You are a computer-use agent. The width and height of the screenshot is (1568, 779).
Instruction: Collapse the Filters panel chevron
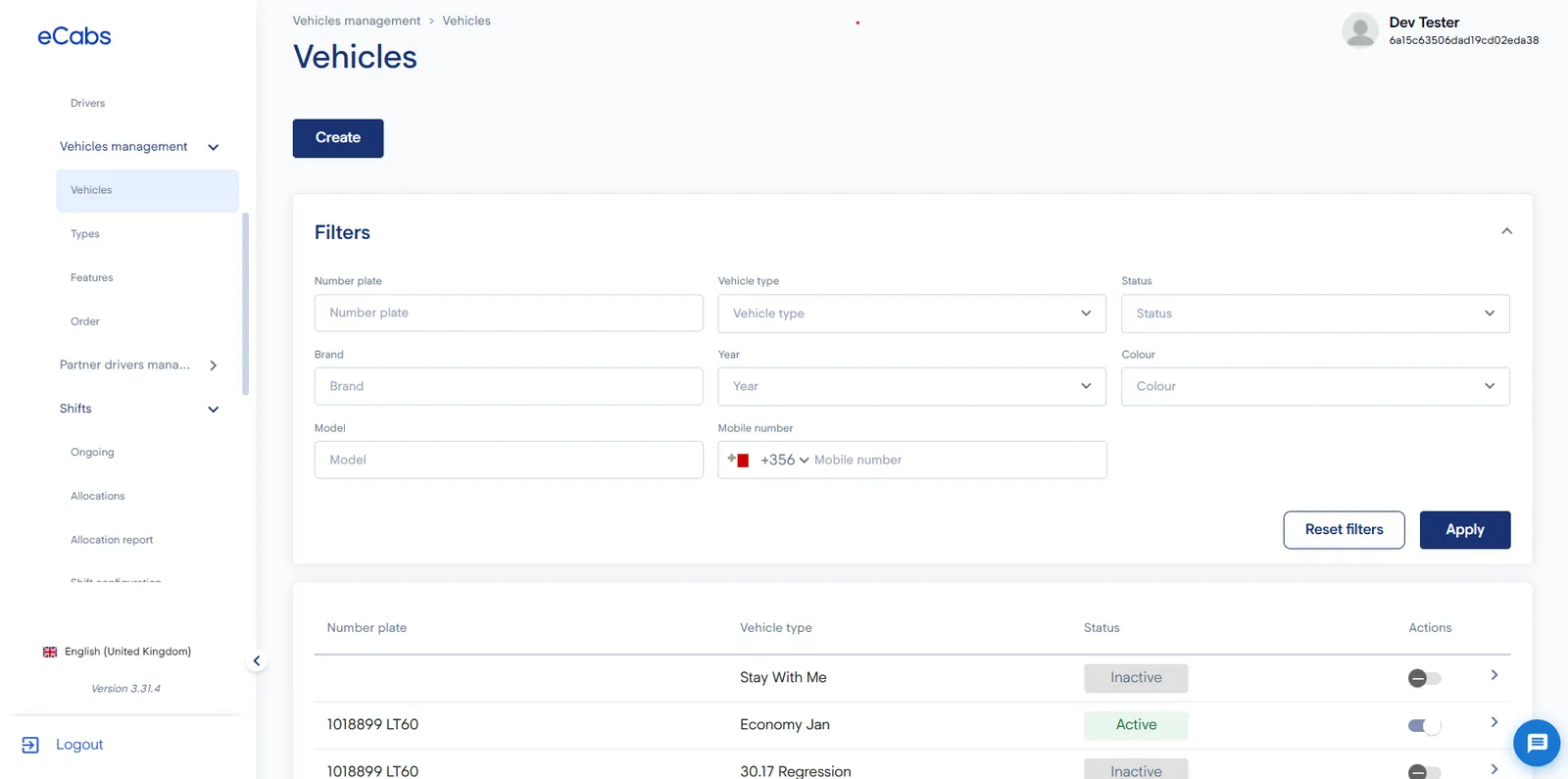coord(1506,231)
